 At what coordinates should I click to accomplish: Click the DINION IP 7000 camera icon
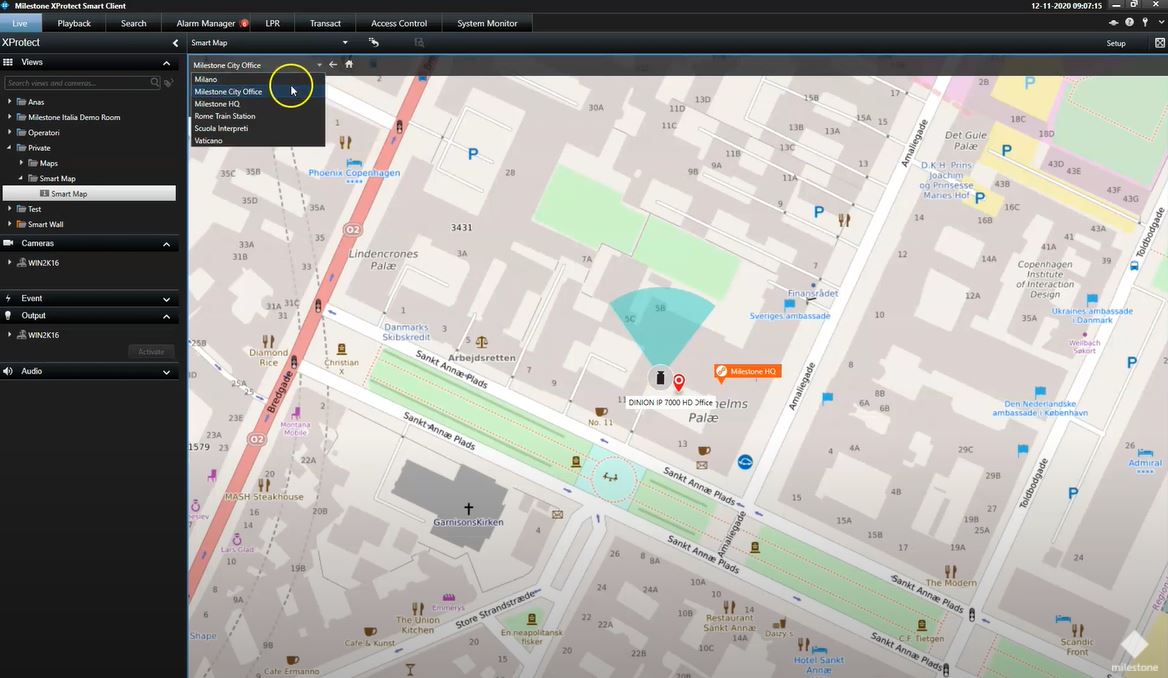click(x=659, y=378)
